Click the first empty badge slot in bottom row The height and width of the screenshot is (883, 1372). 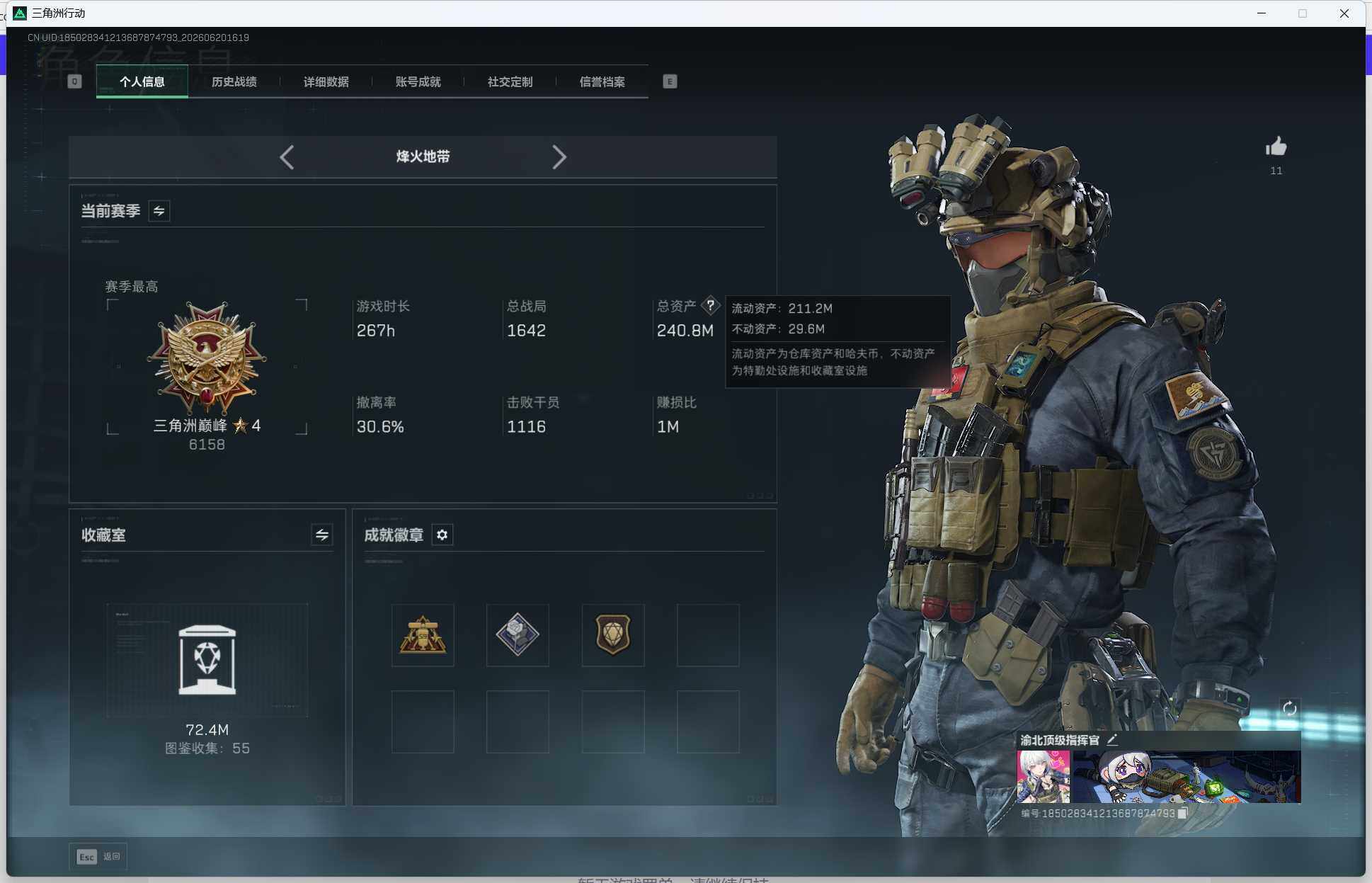tap(423, 722)
